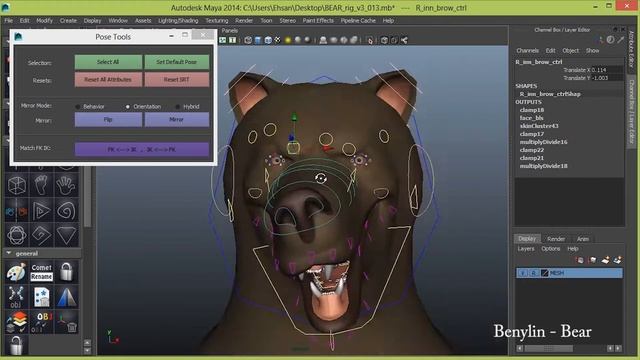Click the FK IK match button

click(x=142, y=149)
